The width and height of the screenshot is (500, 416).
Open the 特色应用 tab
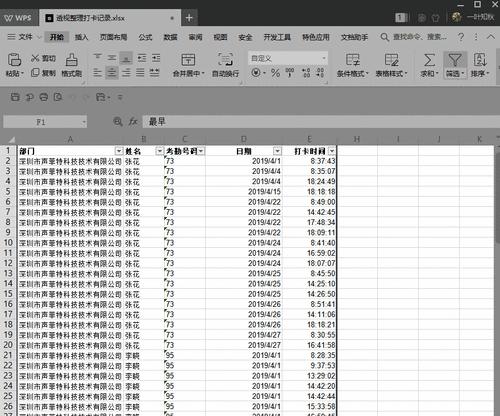pos(316,37)
